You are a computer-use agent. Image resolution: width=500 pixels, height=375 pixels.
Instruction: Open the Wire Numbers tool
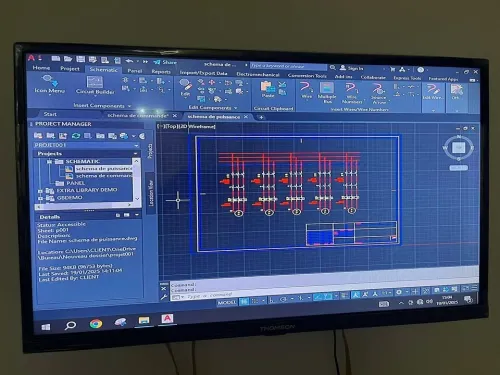pyautogui.click(x=352, y=93)
